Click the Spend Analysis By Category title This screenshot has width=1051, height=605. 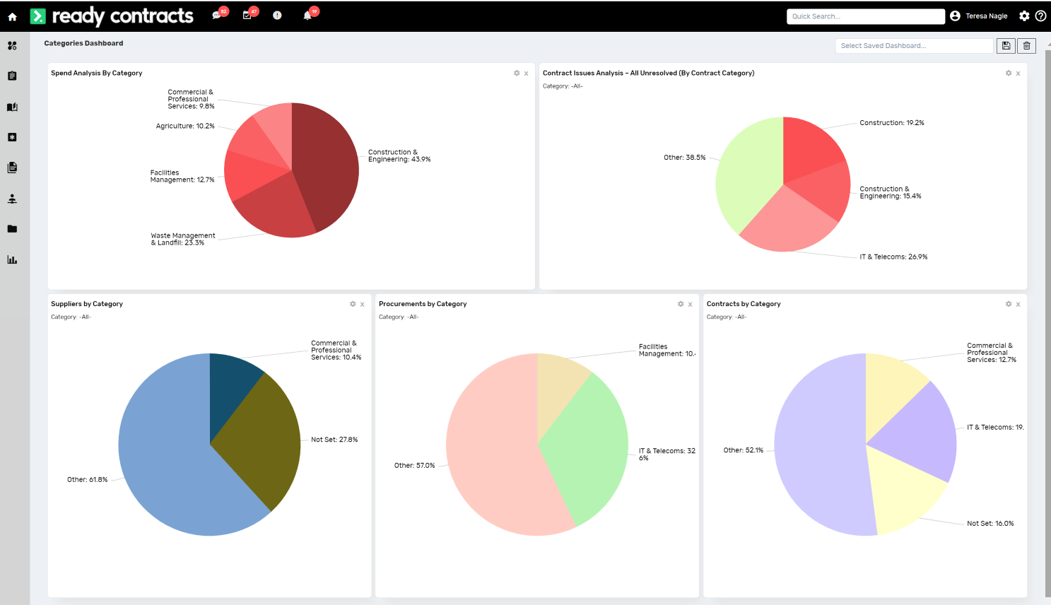coord(97,73)
